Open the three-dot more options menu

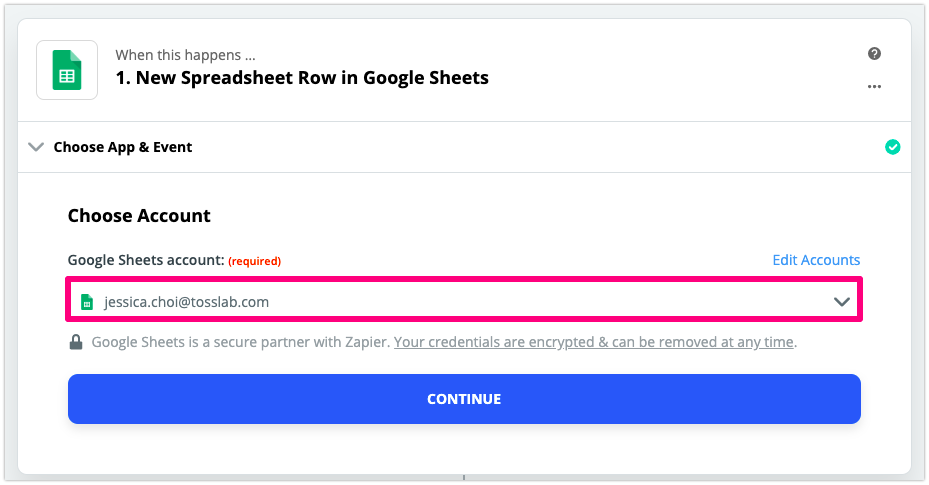tap(874, 86)
